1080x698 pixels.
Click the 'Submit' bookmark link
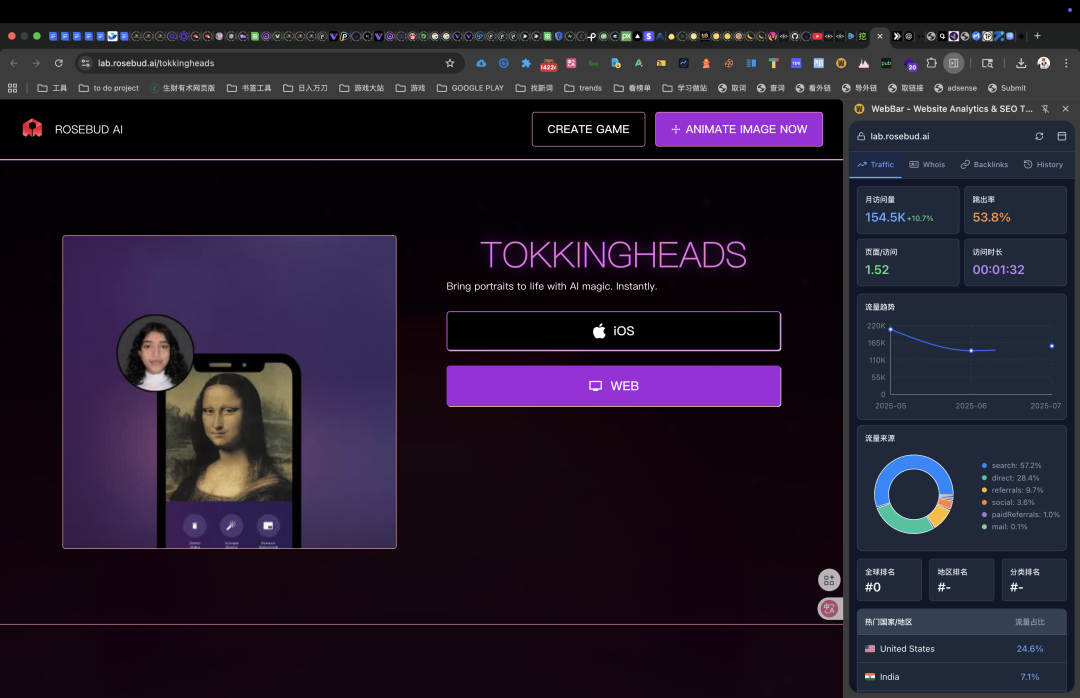(1007, 88)
